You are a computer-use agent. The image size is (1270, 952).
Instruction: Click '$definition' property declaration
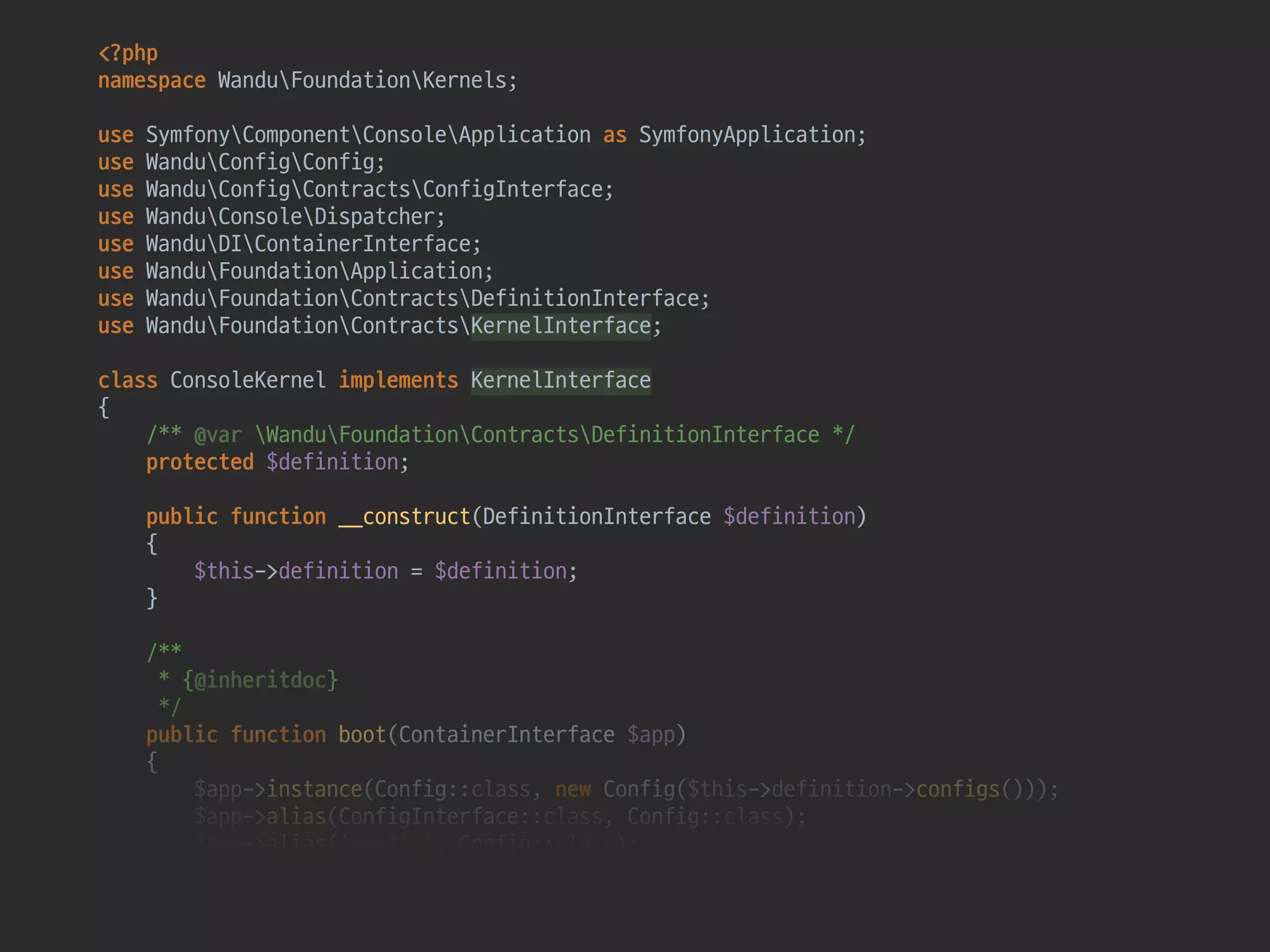[332, 462]
